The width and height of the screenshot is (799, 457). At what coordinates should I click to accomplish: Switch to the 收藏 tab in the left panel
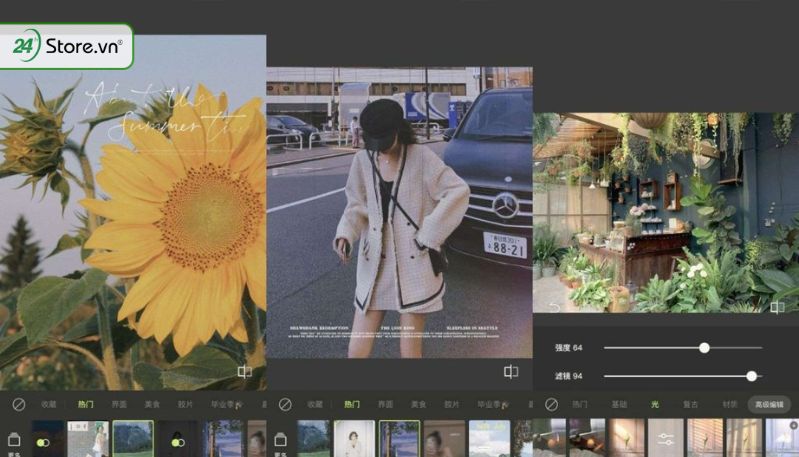point(48,404)
